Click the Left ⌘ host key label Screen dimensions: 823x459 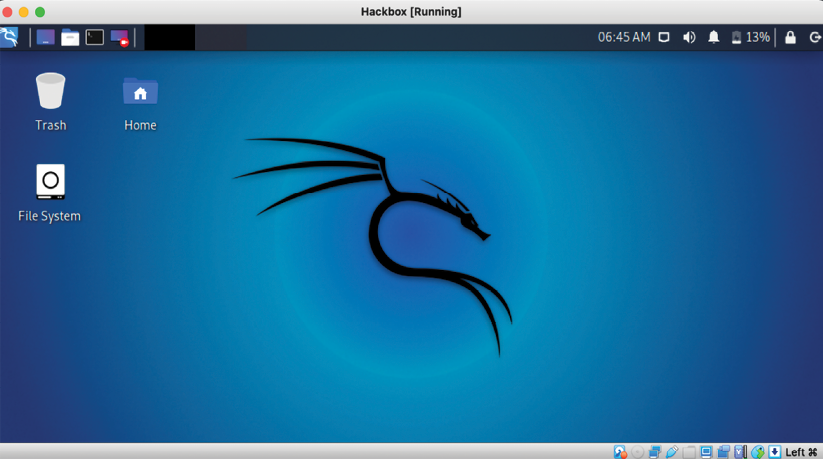tap(801, 452)
